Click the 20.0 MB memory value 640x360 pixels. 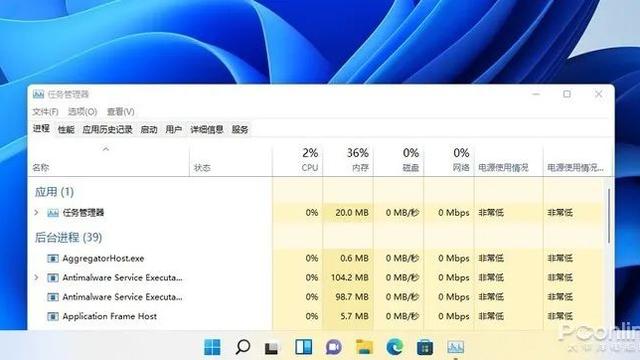click(x=352, y=213)
